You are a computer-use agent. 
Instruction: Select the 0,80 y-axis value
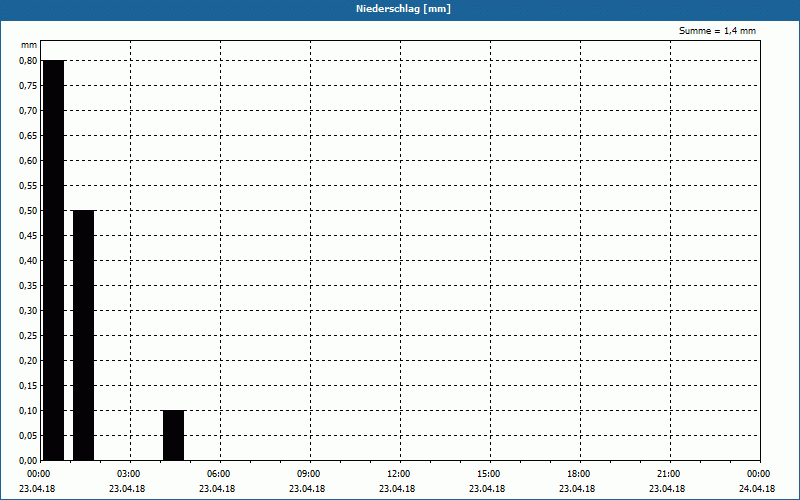(x=28, y=60)
